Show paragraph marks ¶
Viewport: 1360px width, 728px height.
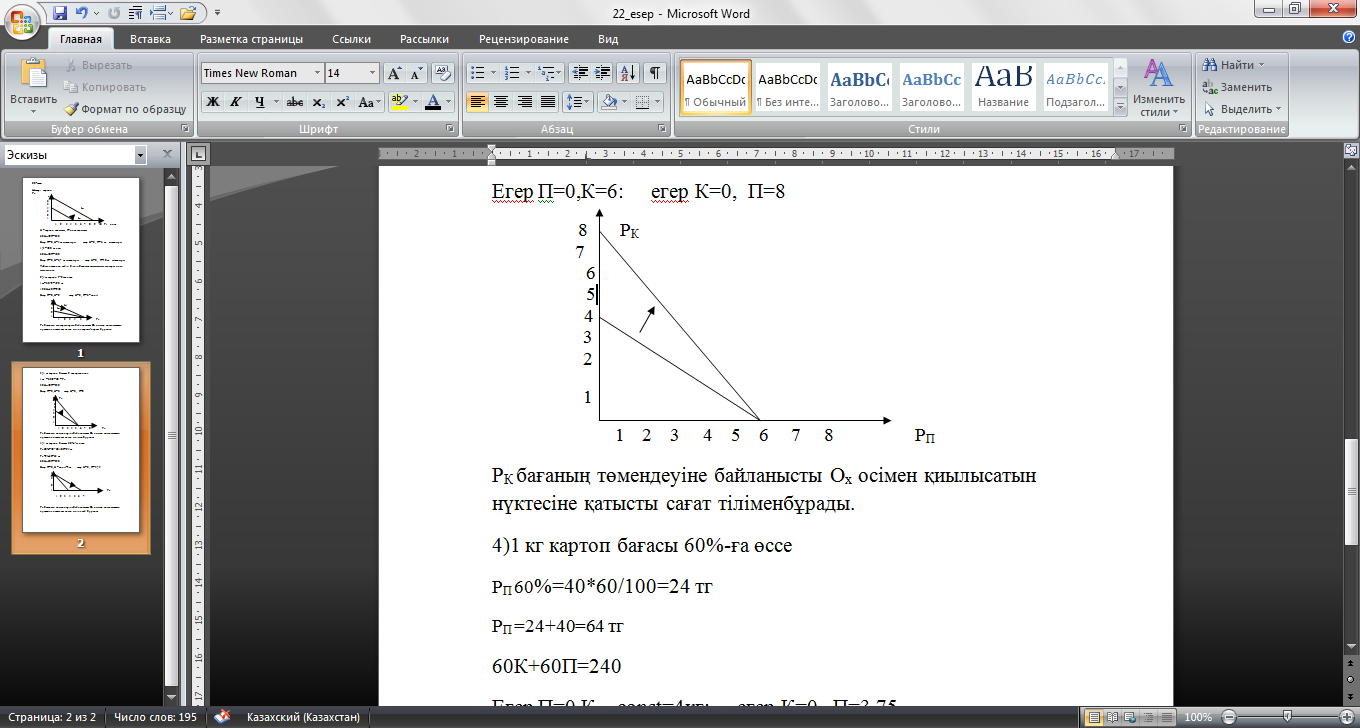(x=655, y=73)
